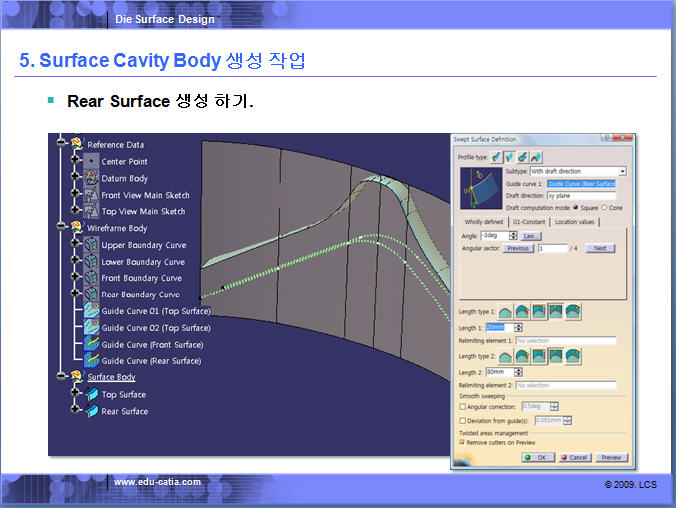Collapse the Reference Data tree node
Viewport: 676px width, 508px height.
[61, 145]
